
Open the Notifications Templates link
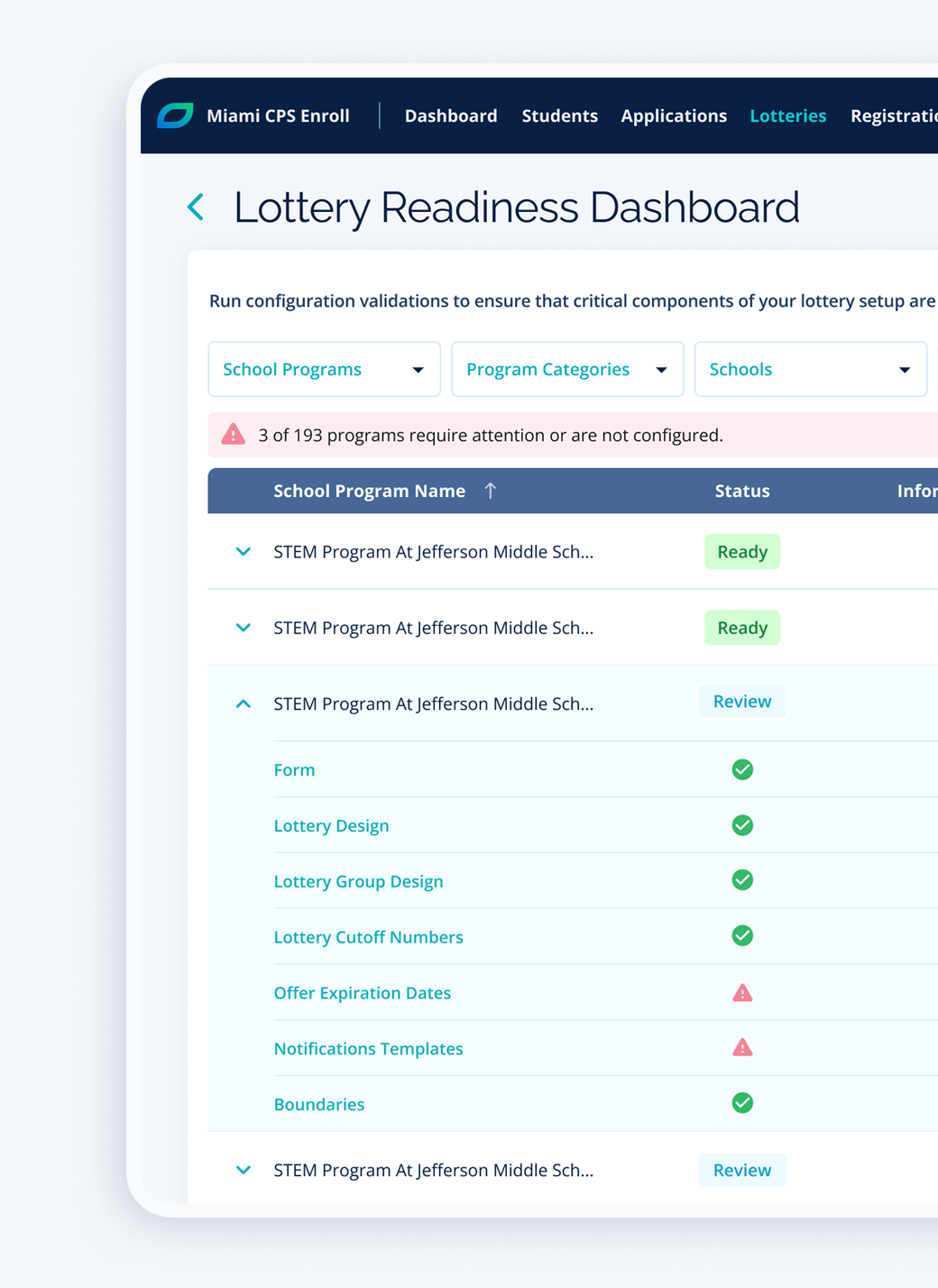tap(368, 1049)
